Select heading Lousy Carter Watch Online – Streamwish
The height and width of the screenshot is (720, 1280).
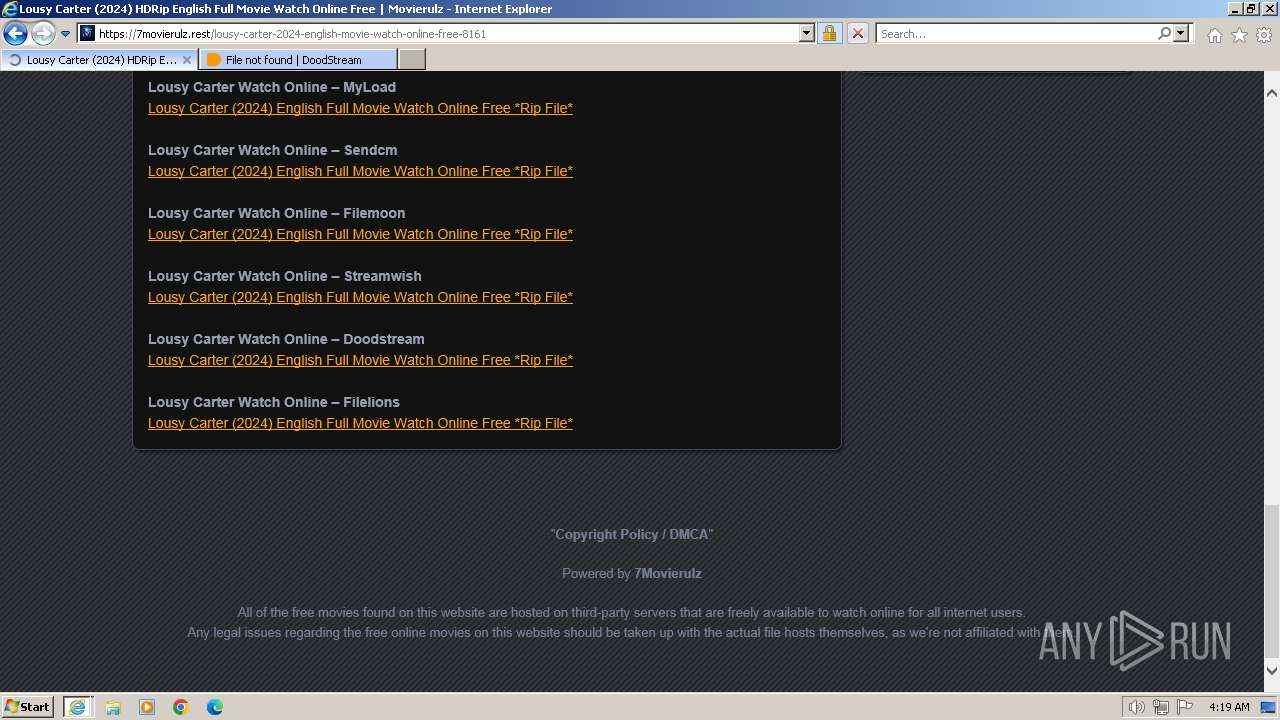[x=285, y=276]
